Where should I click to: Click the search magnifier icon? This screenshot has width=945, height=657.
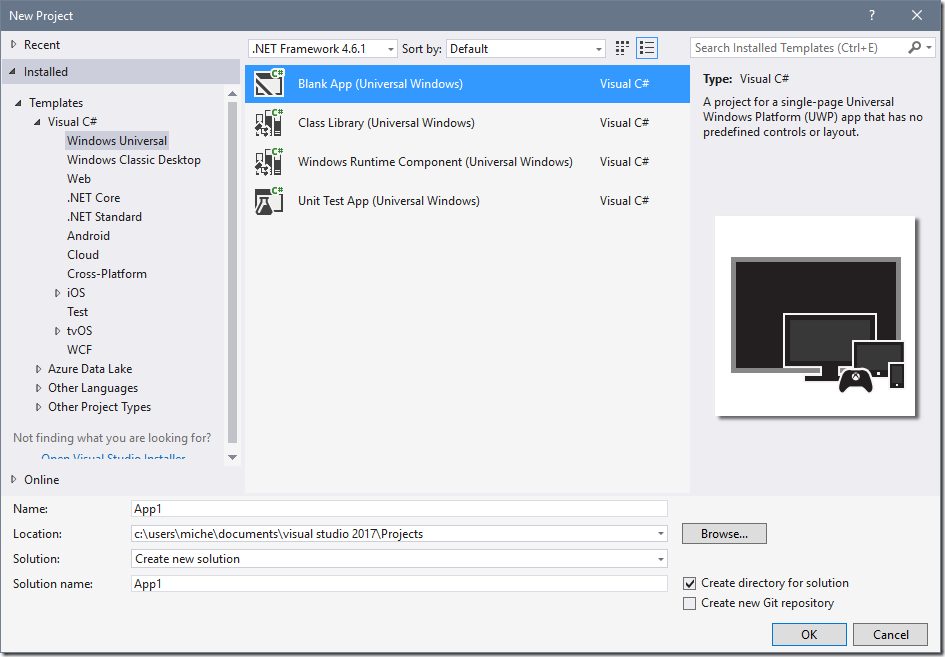tap(915, 48)
